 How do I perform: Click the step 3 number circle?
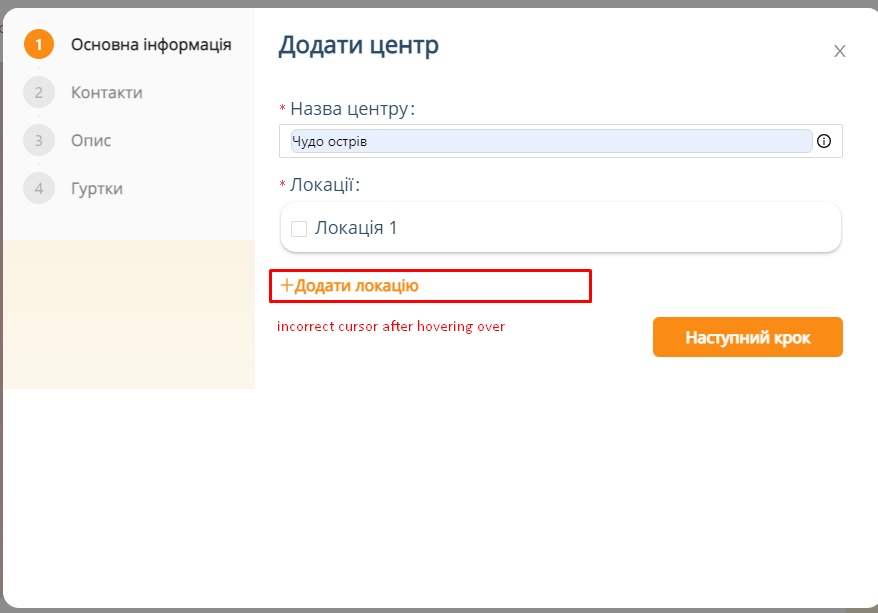point(39,140)
